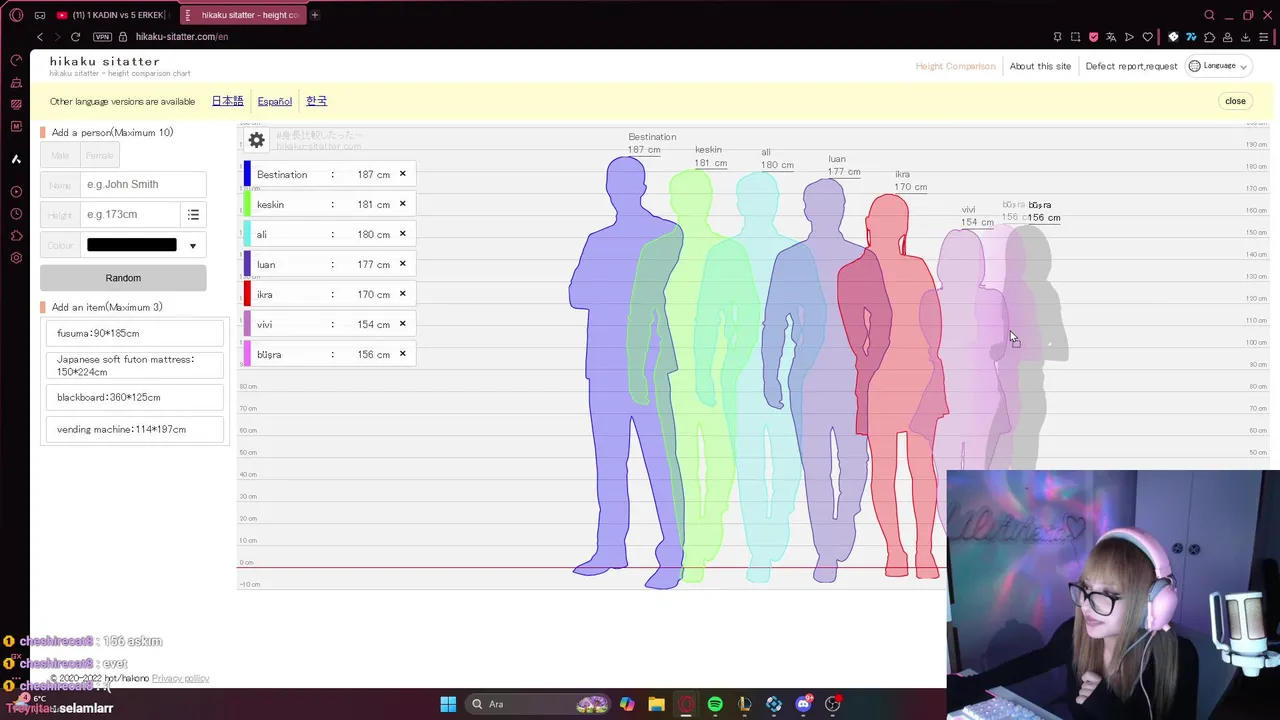Screen dimensions: 1280x720
Task: Open the Windows Start menu
Action: 448,704
